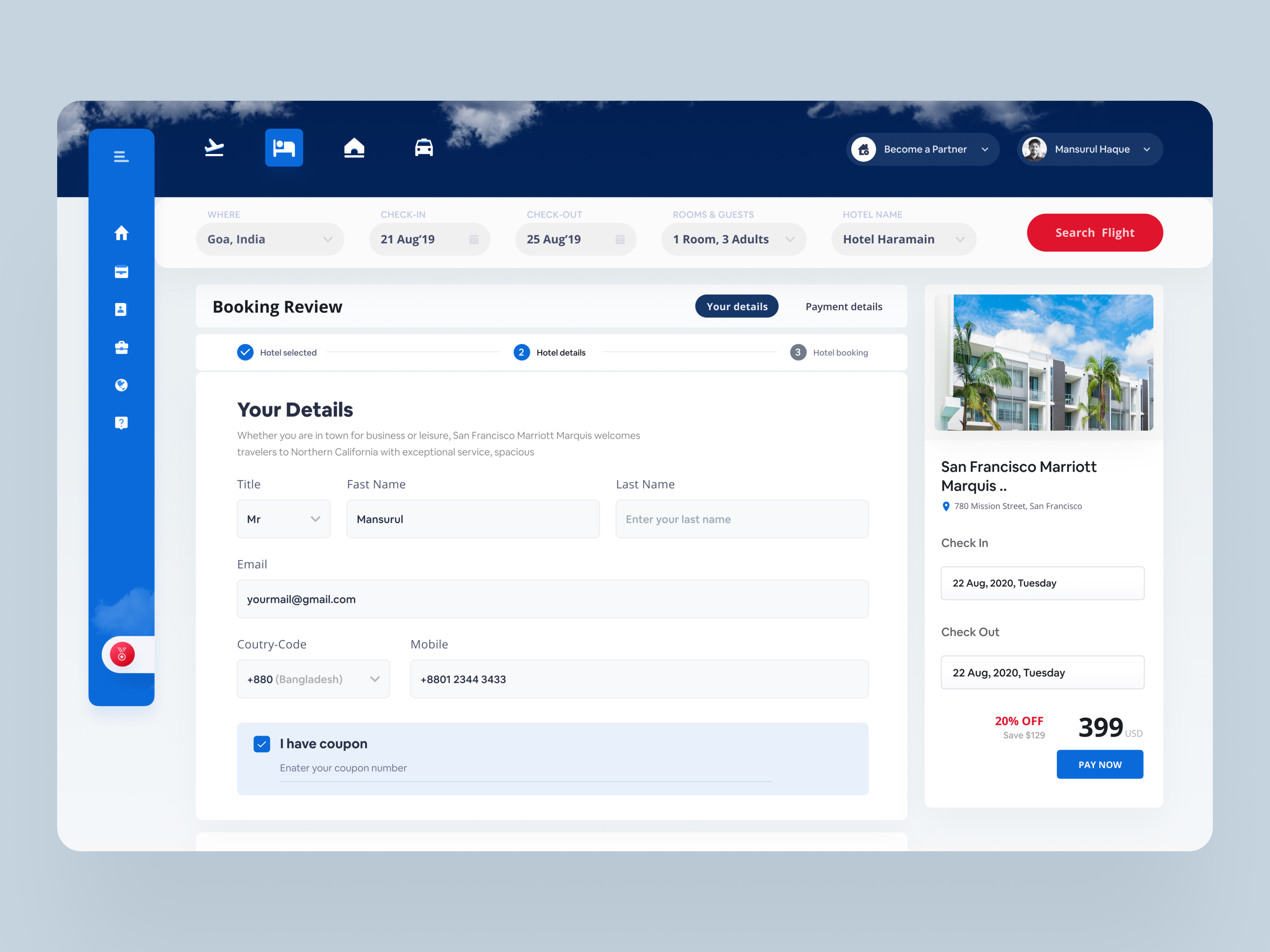The height and width of the screenshot is (952, 1270).
Task: Click the Become a Partner house icon
Action: 864,149
